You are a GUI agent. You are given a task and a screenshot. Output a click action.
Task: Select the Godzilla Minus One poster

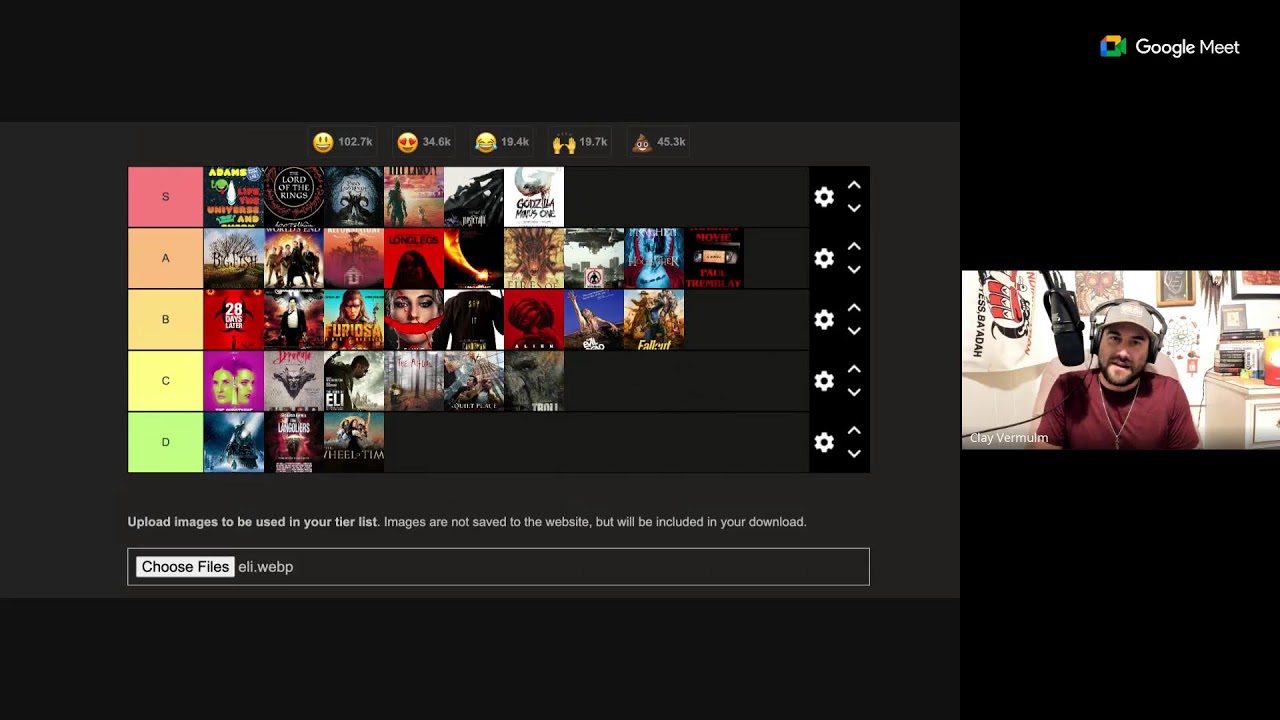point(534,197)
